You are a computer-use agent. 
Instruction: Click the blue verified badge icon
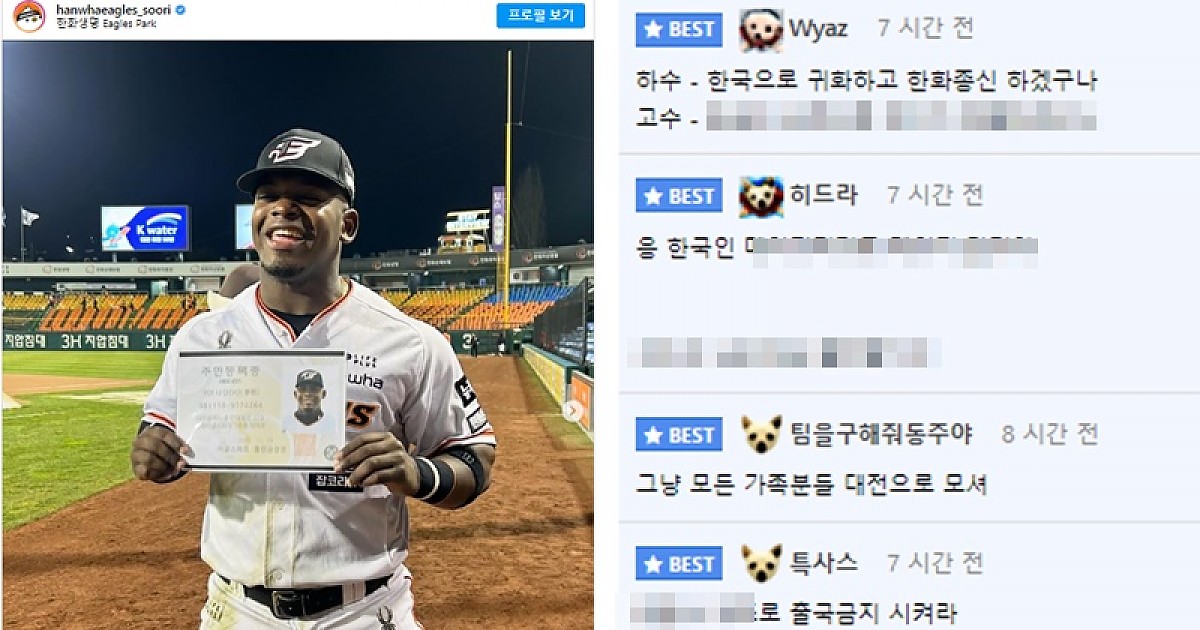[x=181, y=9]
